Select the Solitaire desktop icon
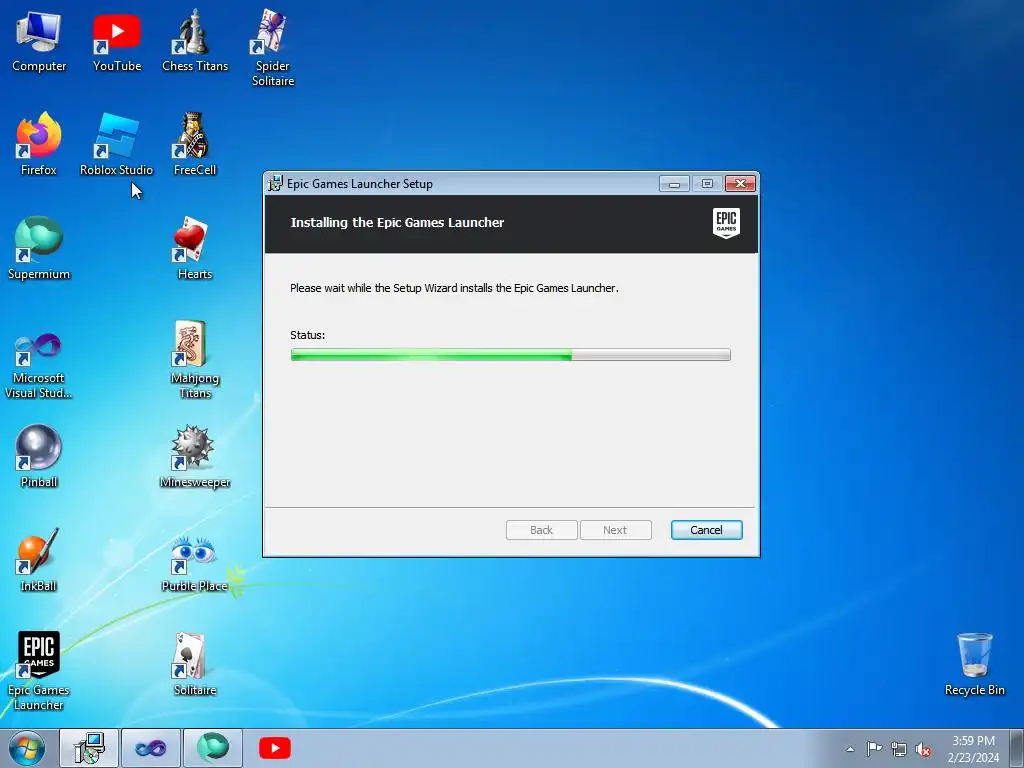1024x768 pixels. point(195,664)
